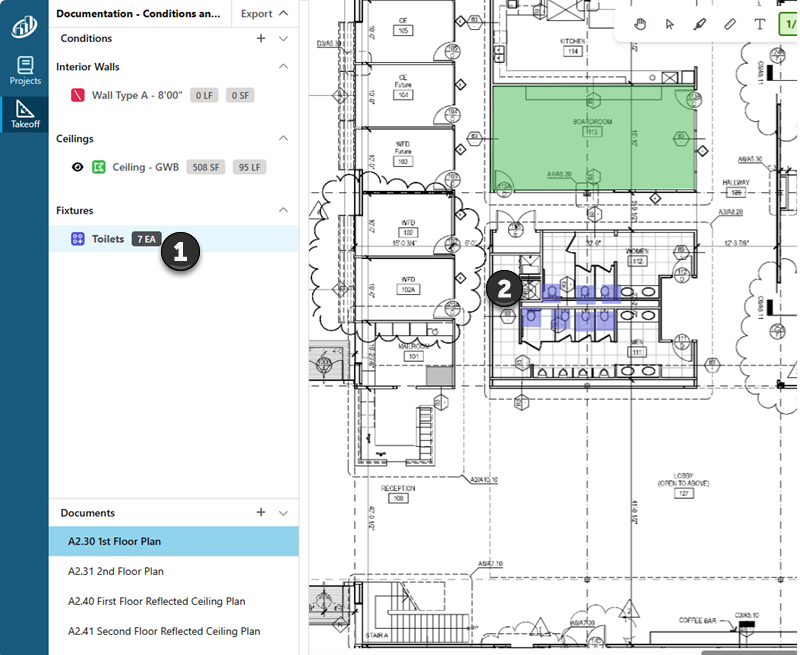Click the Reception 100 room label on plan
800x655 pixels.
tap(398, 493)
